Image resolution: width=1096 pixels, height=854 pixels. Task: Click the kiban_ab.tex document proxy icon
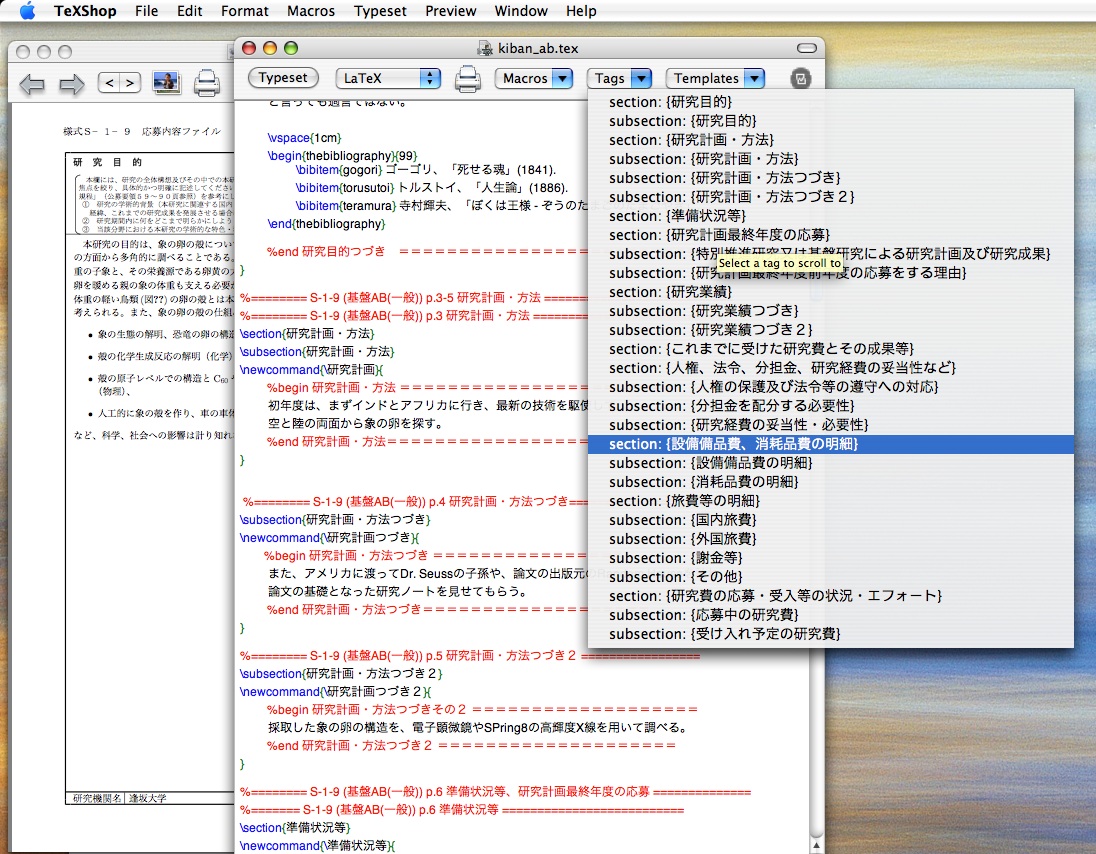point(486,48)
